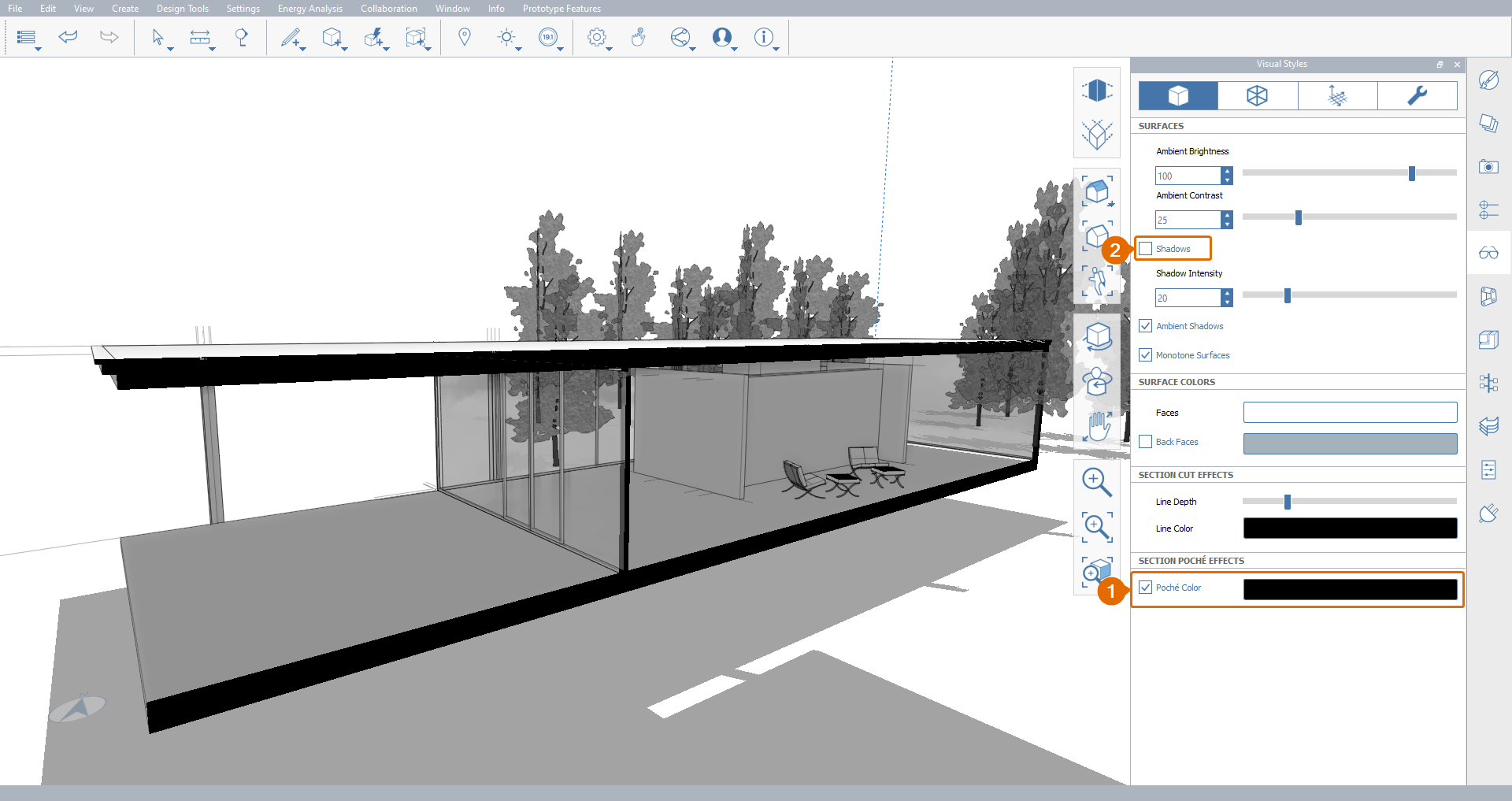
Task: Switch to the Environment grid tab
Action: coord(1337,95)
